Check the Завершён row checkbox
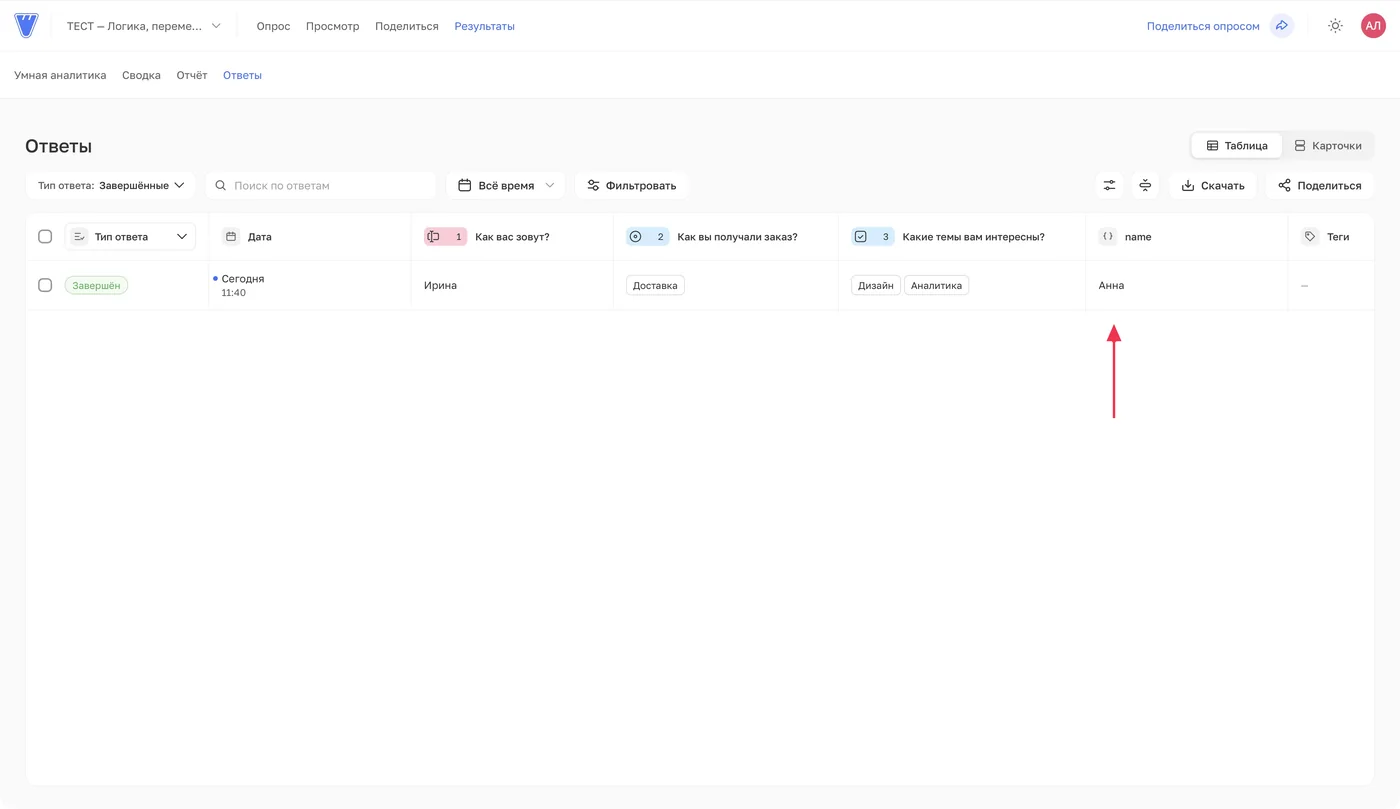Viewport: 1400px width, 809px height. 45,285
